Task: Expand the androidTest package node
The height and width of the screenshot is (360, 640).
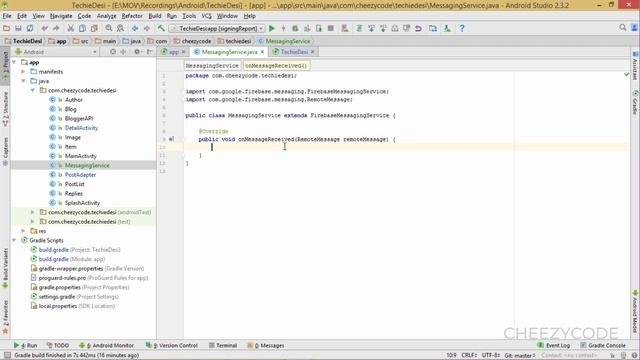Action: [33, 212]
